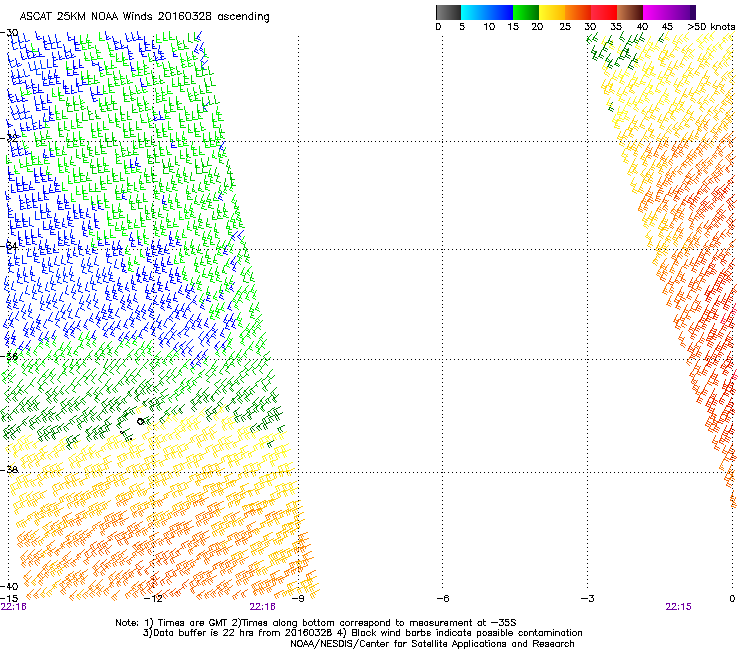
Task: Click the longitude axis label '-6'
Action: coord(442,599)
